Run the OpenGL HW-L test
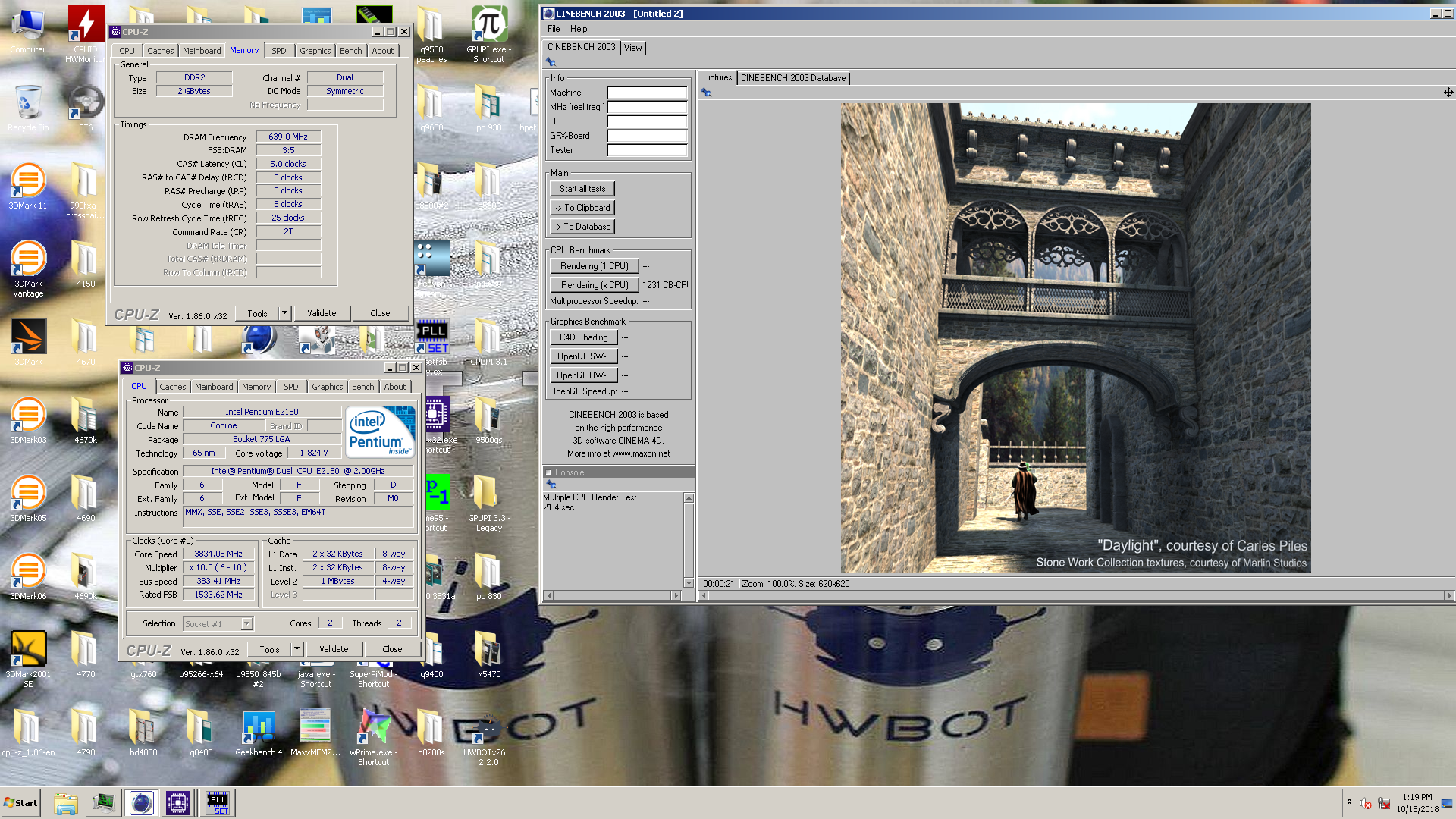1456x819 pixels. coord(583,375)
